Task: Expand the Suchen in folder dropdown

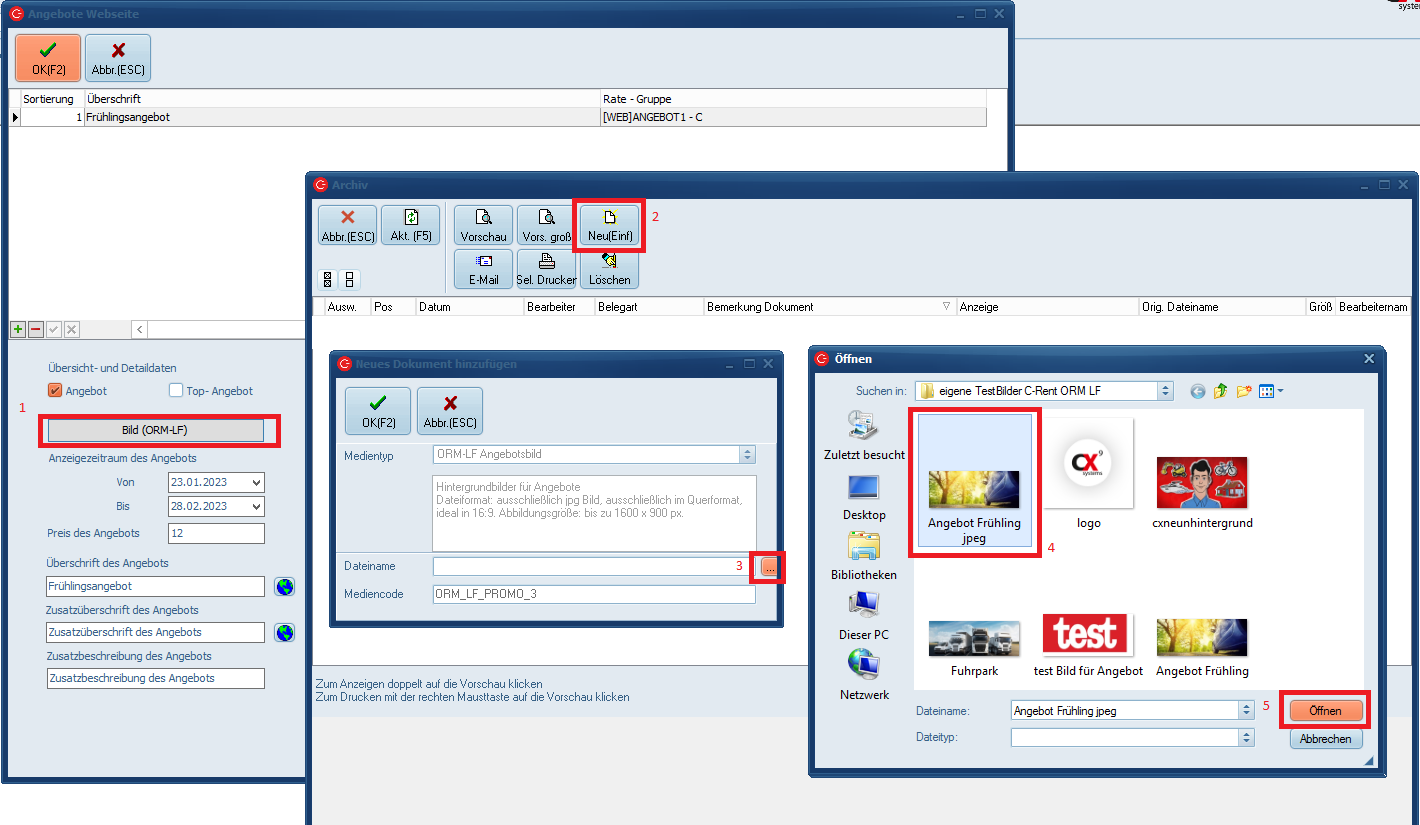Action: click(x=1165, y=391)
